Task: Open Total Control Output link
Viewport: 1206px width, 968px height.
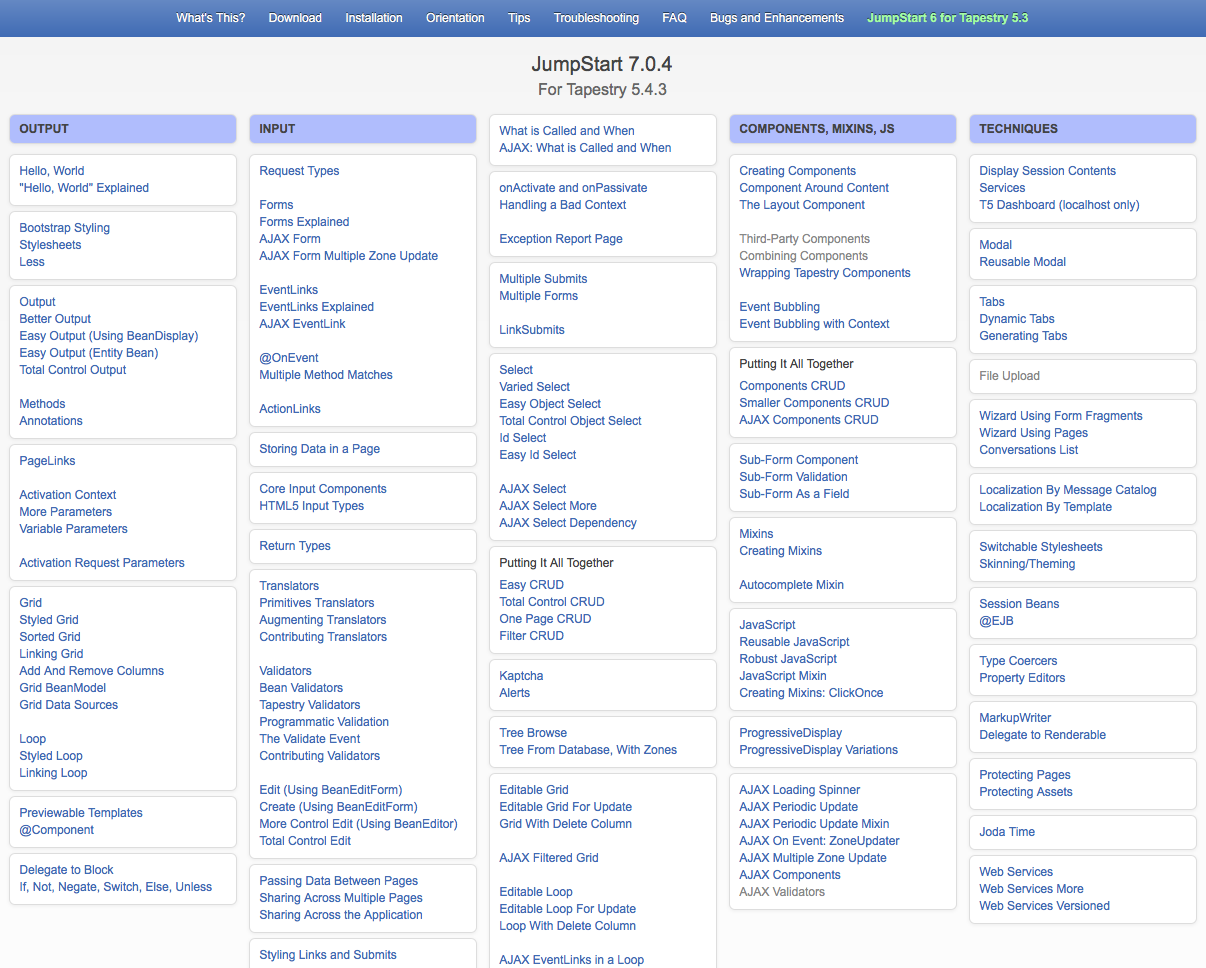Action: 73,370
